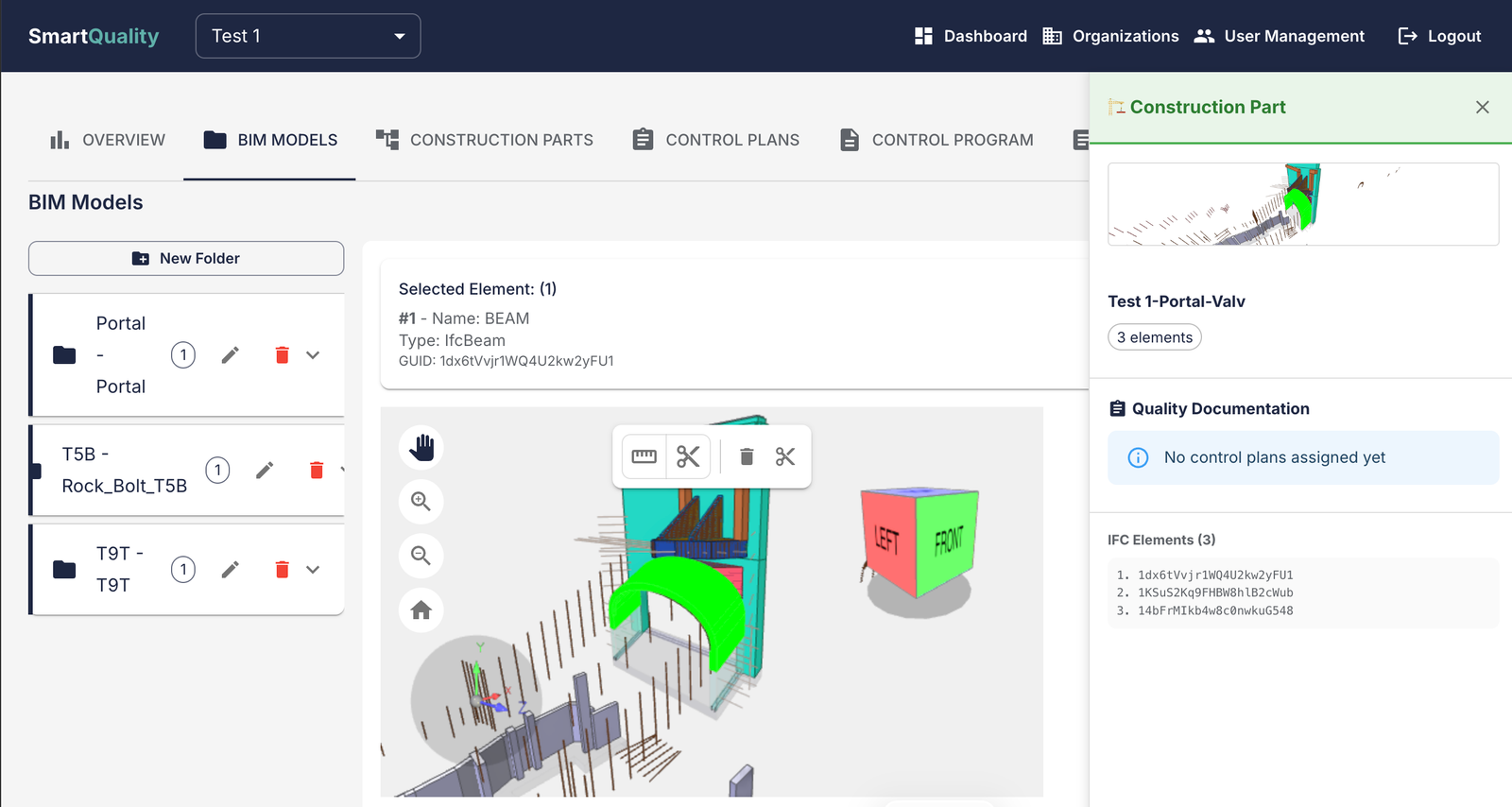Edit the T5B Rock_Bolt_T5B folder
This screenshot has width=1512, height=807.
point(265,471)
